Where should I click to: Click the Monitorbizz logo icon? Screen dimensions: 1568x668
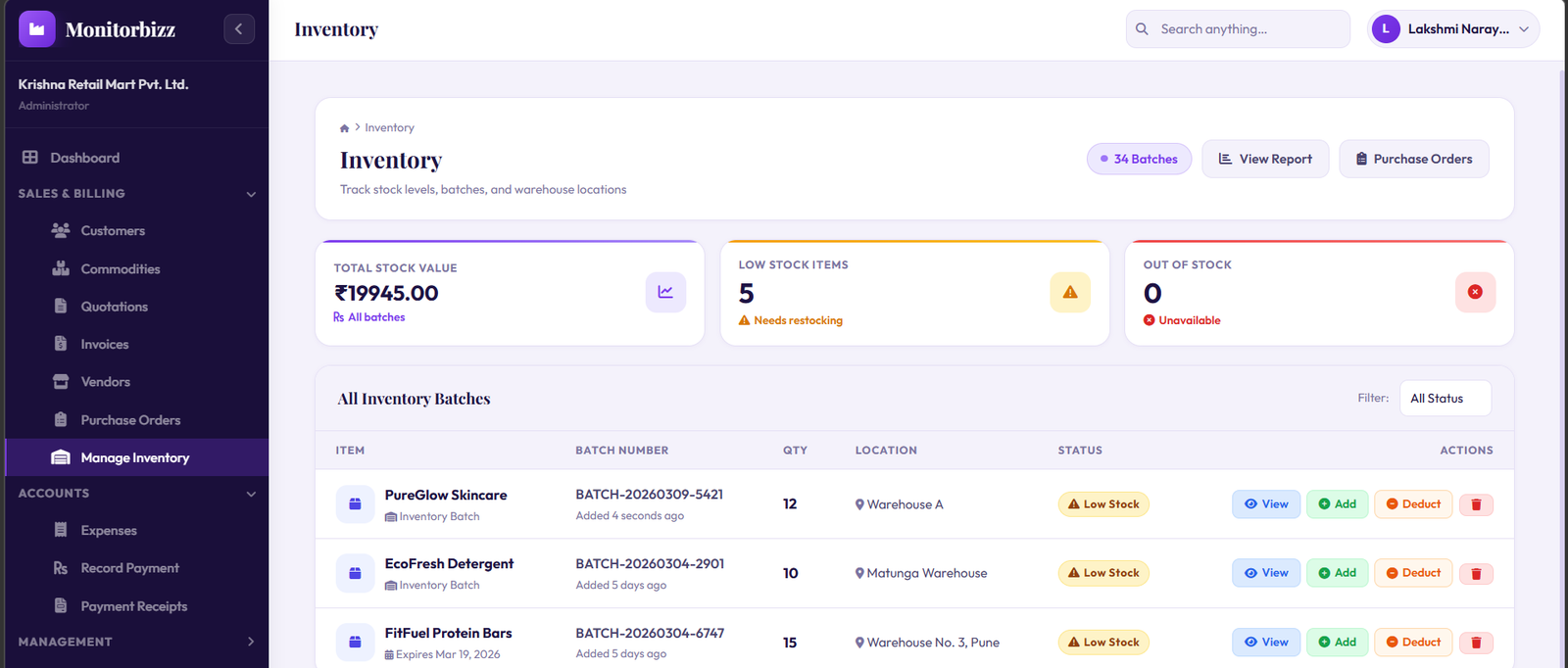click(x=37, y=29)
